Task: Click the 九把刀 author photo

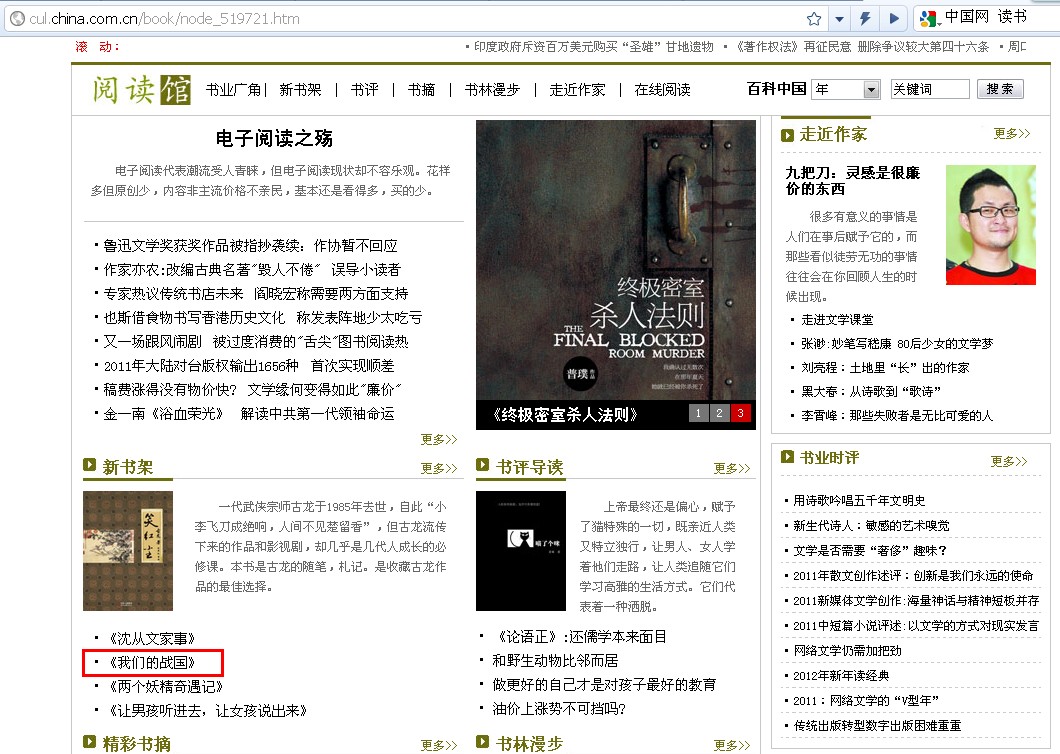Action: [990, 225]
